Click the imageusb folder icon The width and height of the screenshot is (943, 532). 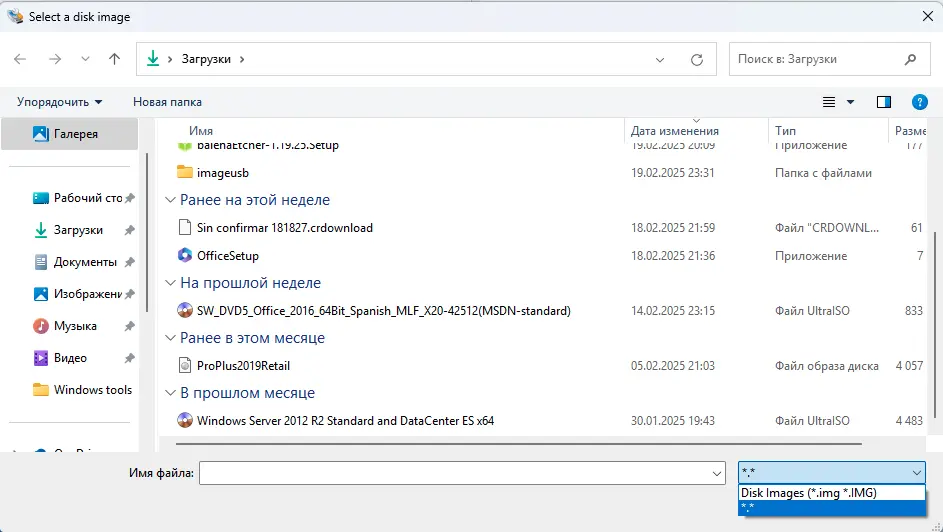coord(185,172)
